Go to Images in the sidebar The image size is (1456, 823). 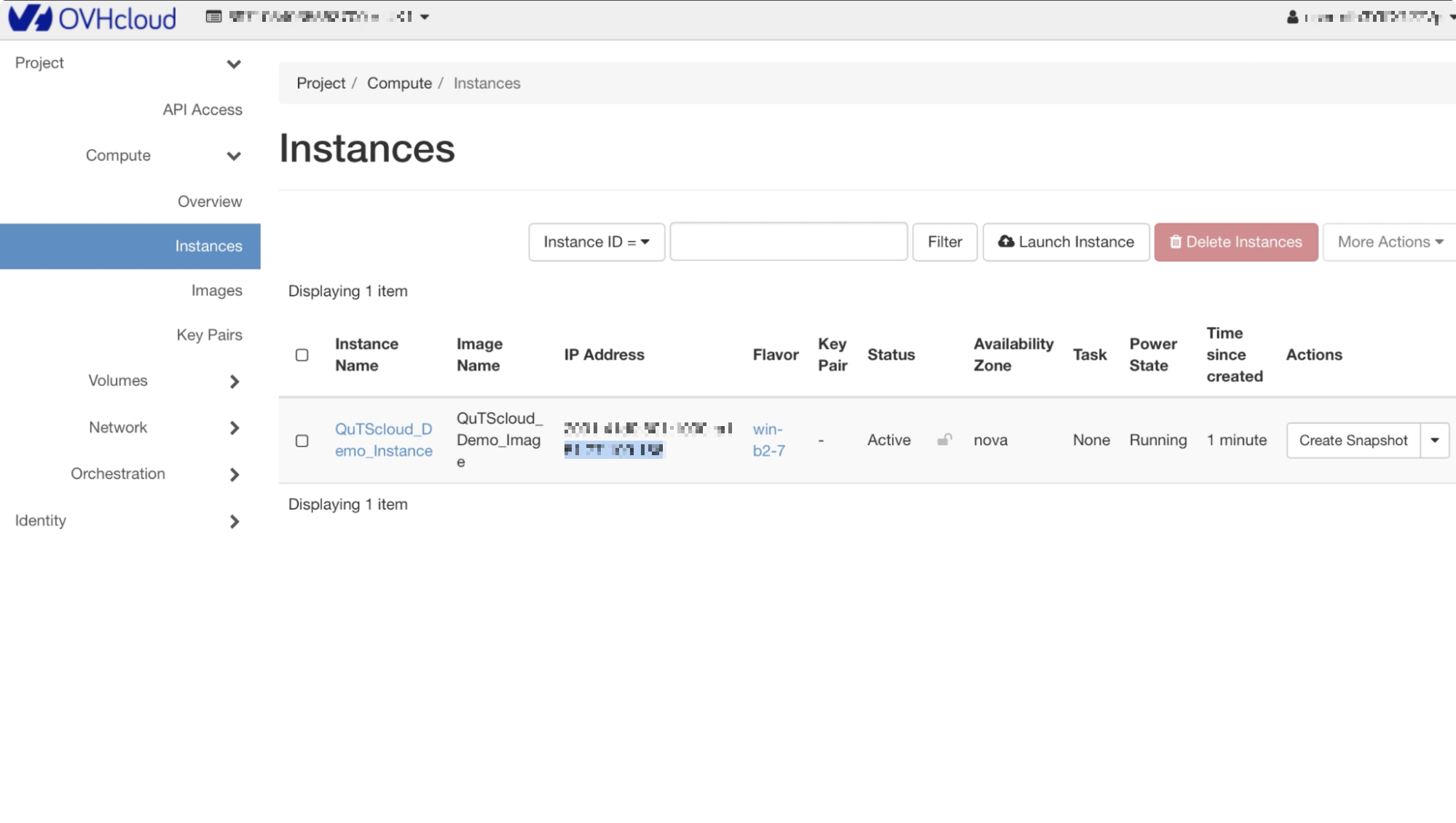[216, 291]
